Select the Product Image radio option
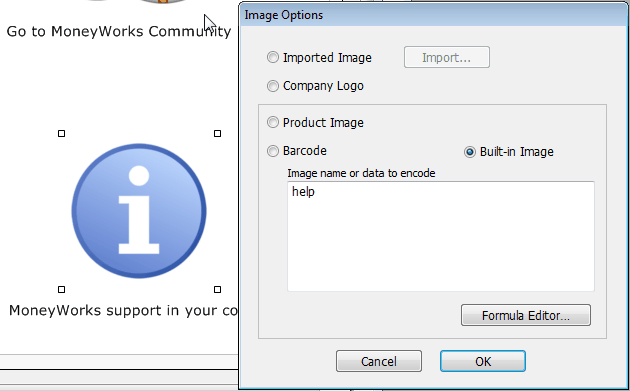Viewport: 630px width, 391px height. (273, 122)
